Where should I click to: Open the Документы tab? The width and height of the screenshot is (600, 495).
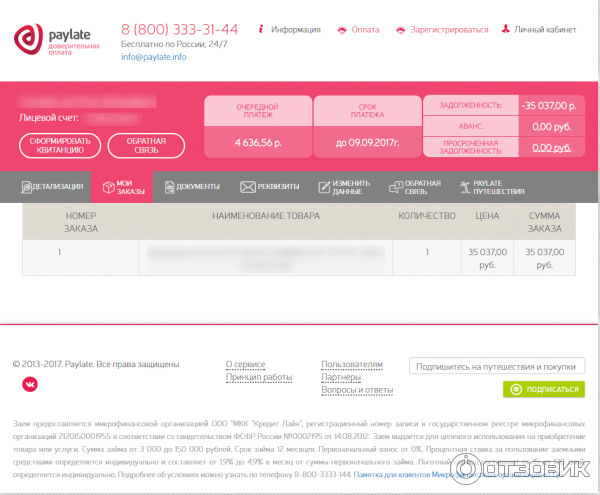pos(191,187)
